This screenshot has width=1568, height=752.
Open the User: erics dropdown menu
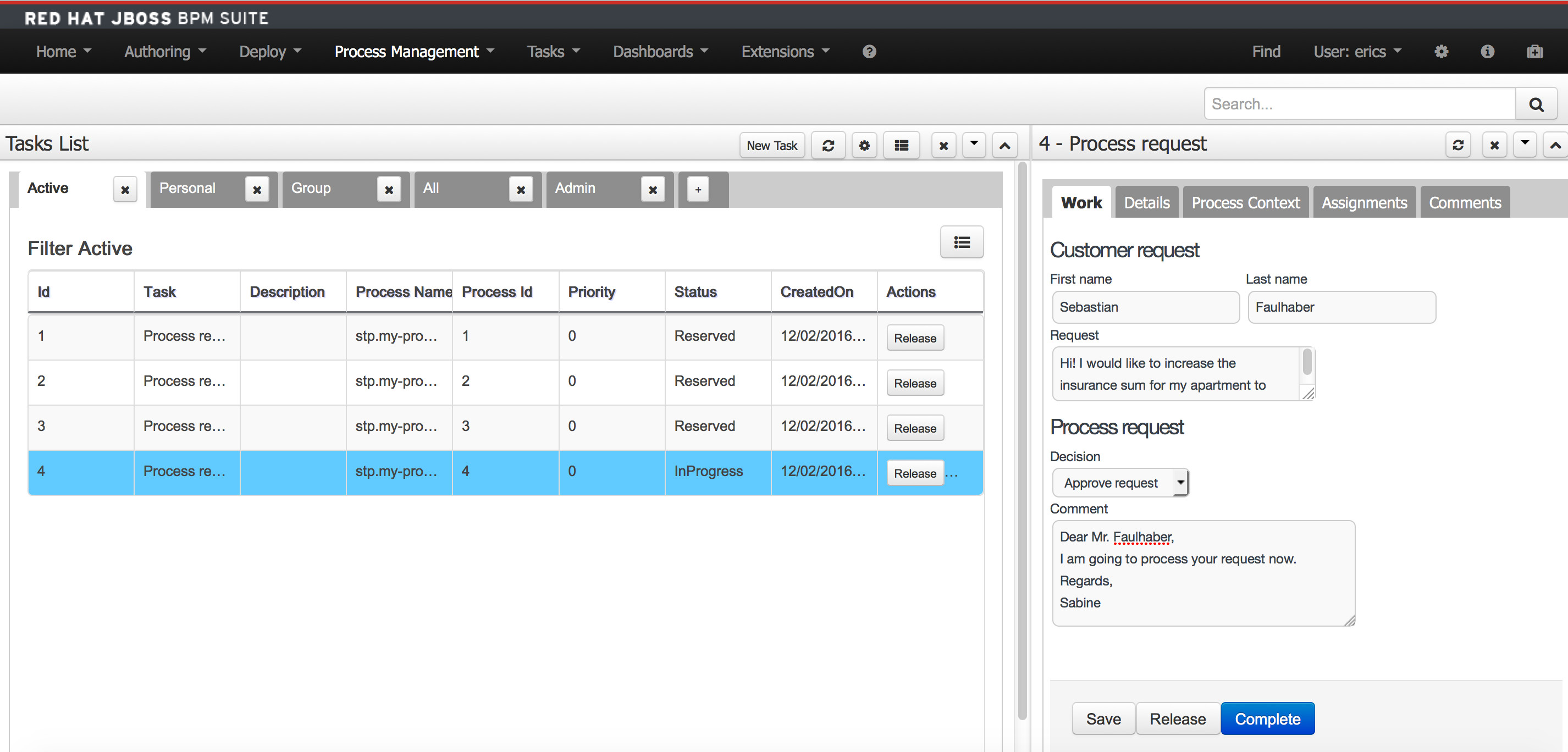click(1357, 52)
